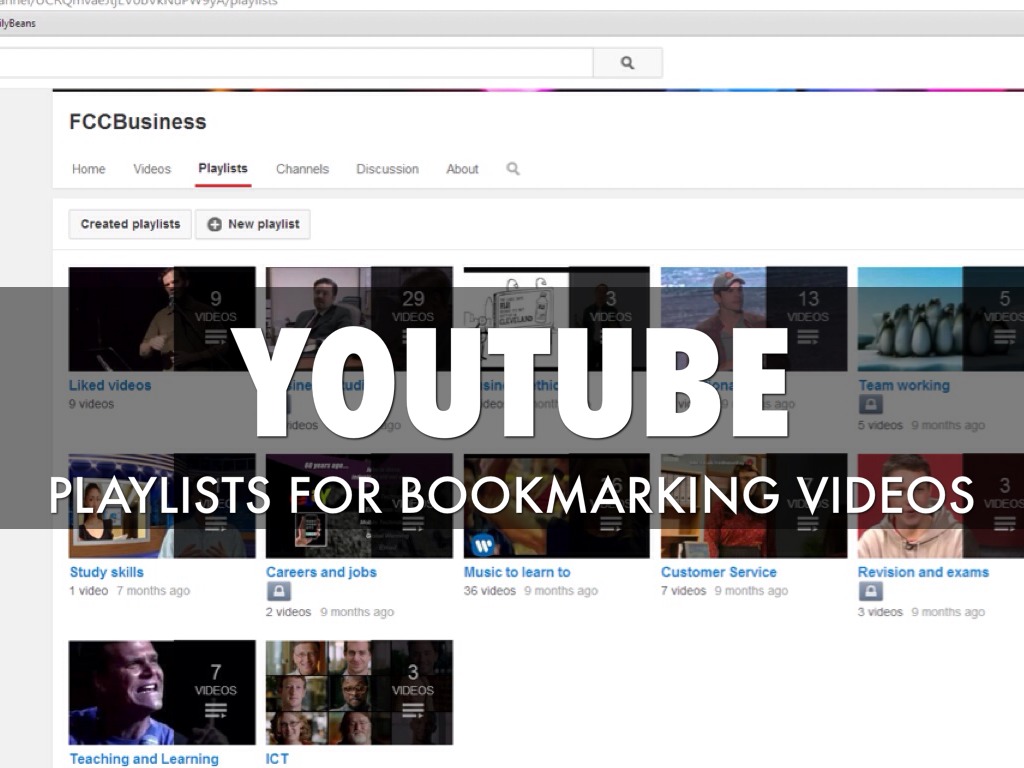Select the Home tab
1024x768 pixels.
pos(88,169)
